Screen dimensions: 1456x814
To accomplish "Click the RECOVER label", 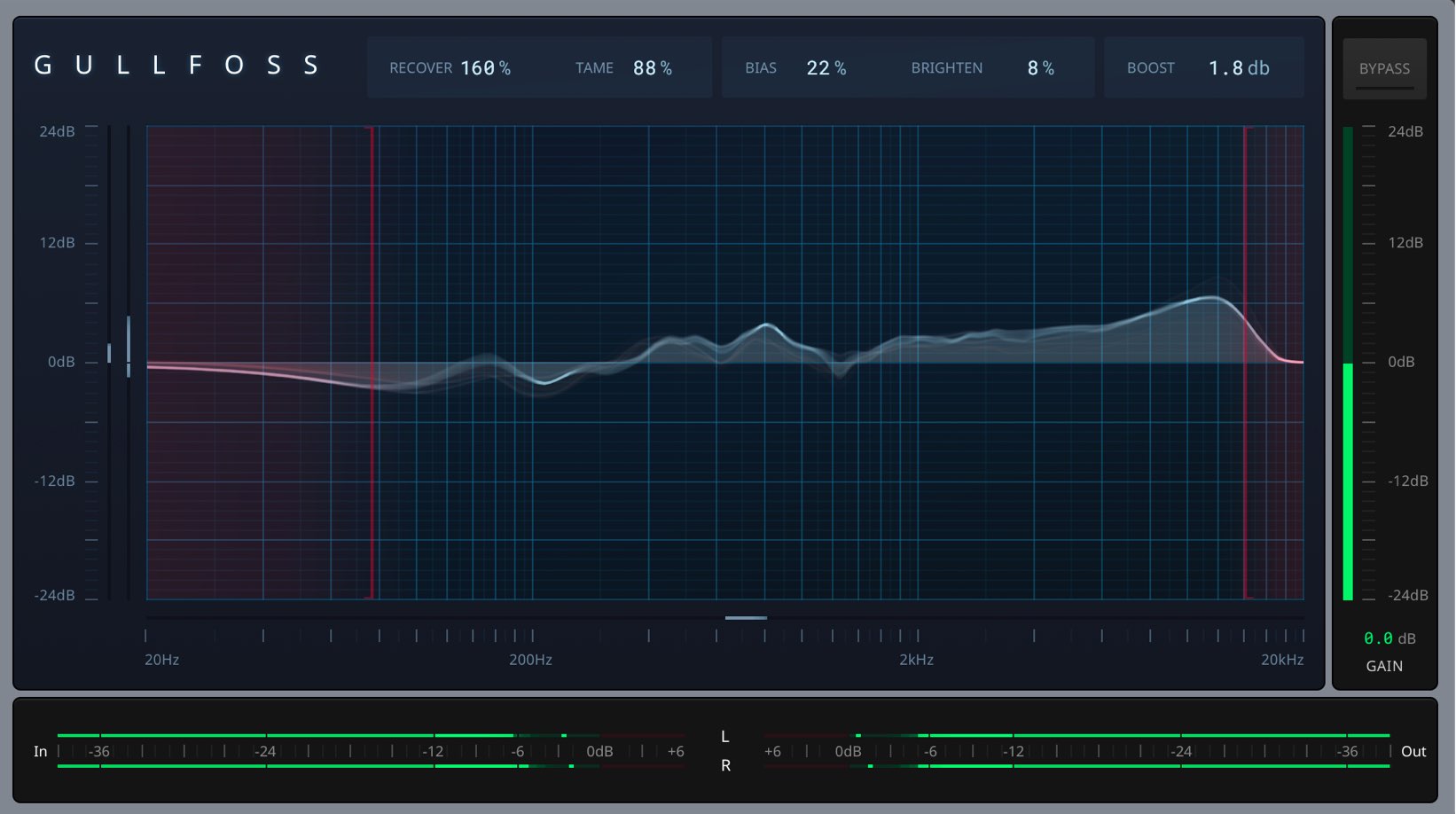I will (420, 68).
